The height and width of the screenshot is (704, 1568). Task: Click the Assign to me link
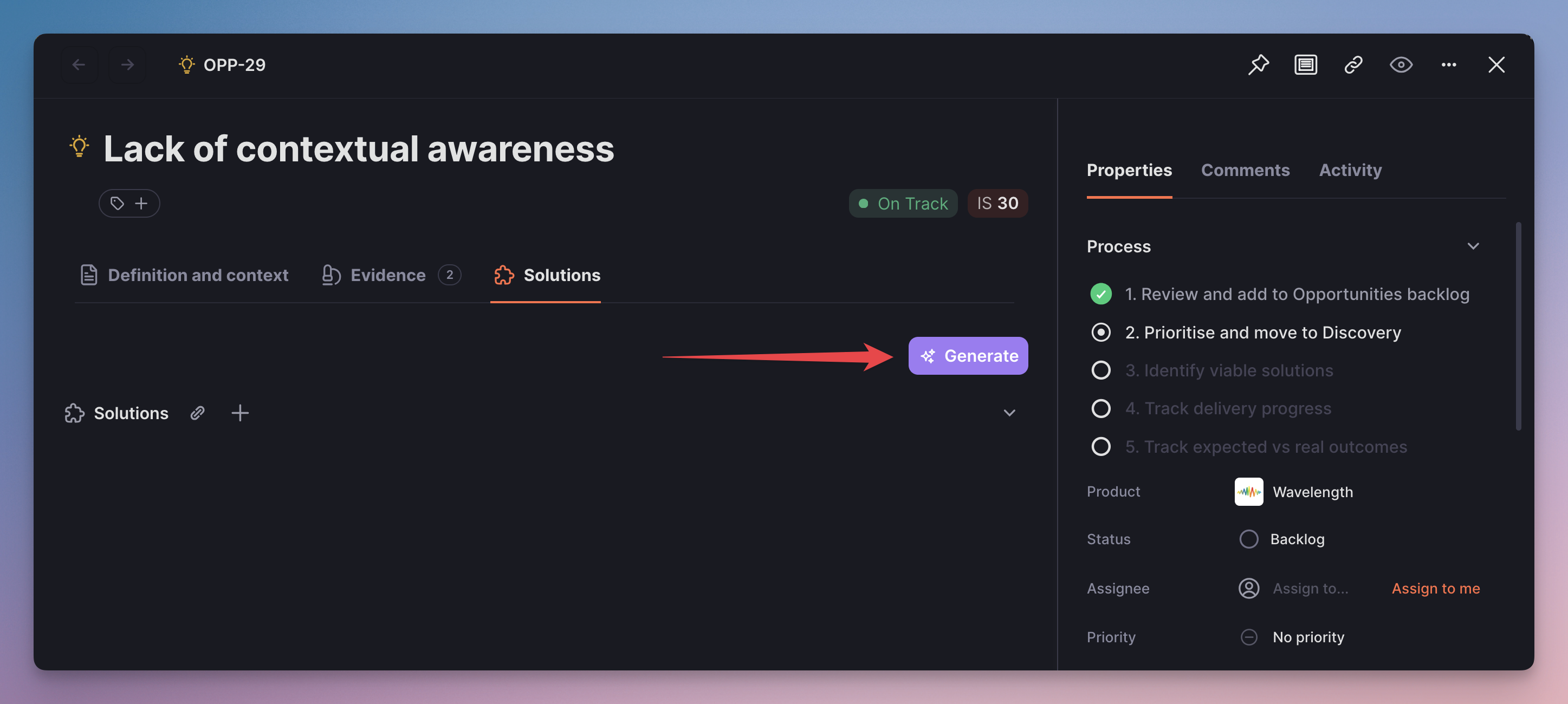tap(1435, 589)
